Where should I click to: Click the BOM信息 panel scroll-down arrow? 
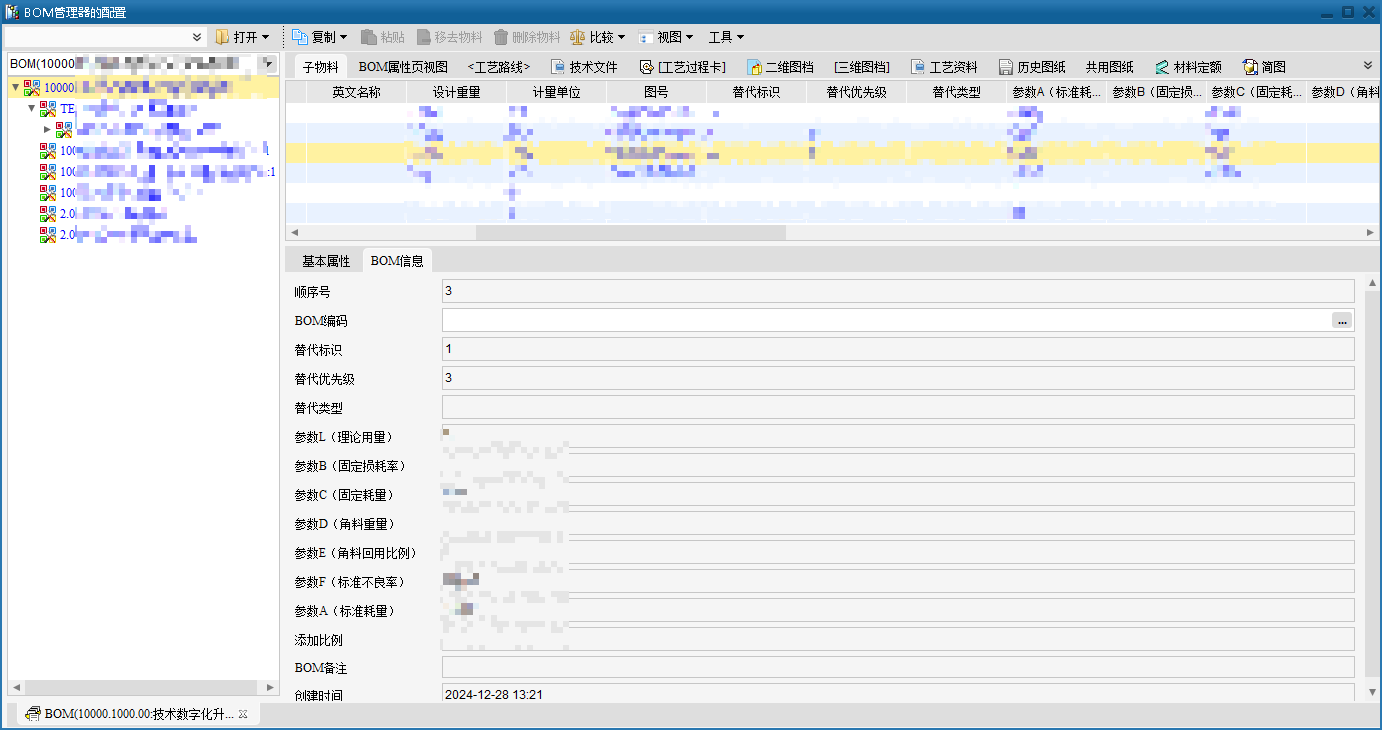coord(1371,692)
